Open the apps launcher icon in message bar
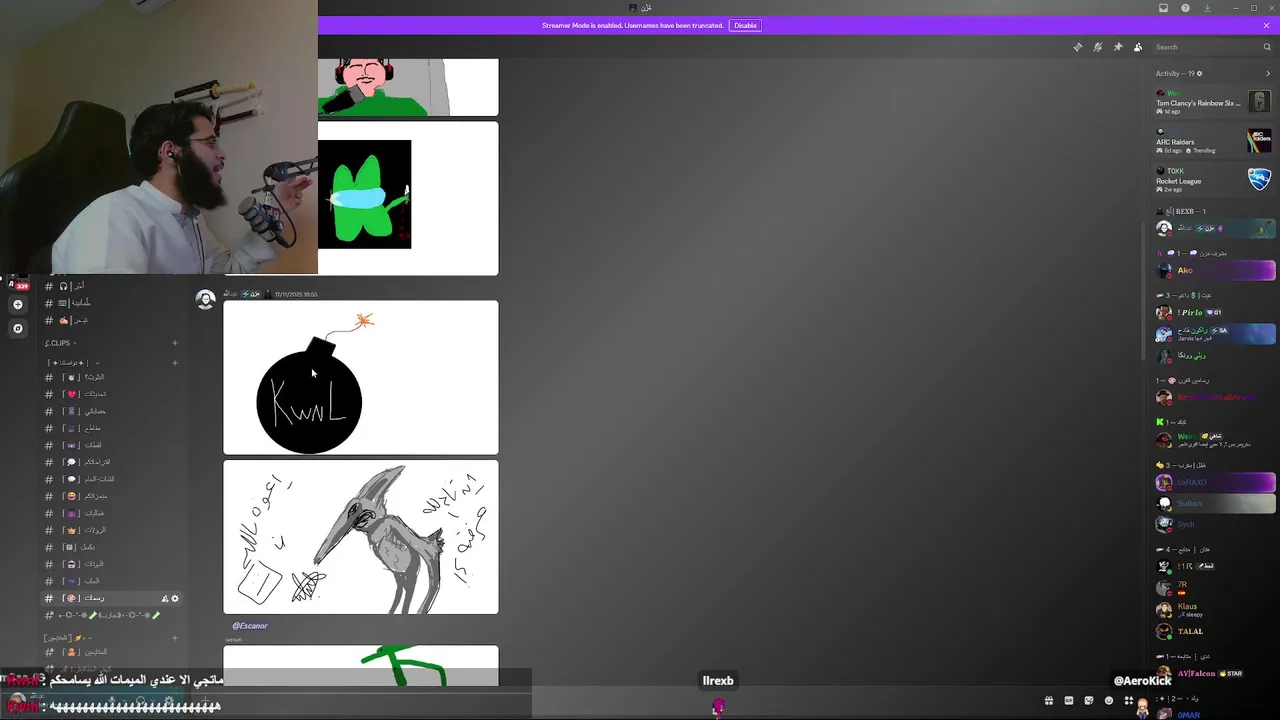The height and width of the screenshot is (720, 1280). tap(1129, 700)
